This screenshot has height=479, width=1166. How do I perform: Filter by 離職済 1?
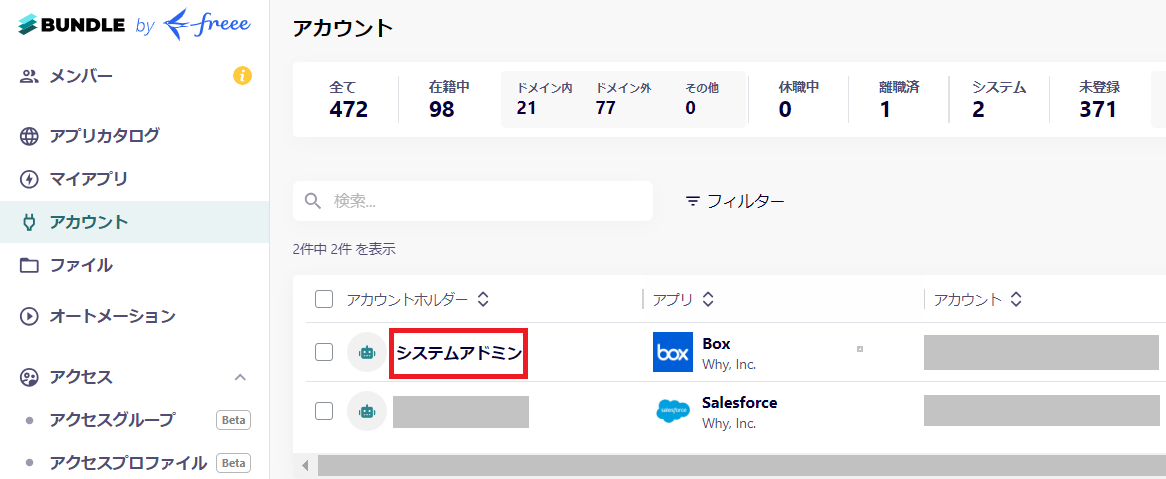[x=899, y=100]
